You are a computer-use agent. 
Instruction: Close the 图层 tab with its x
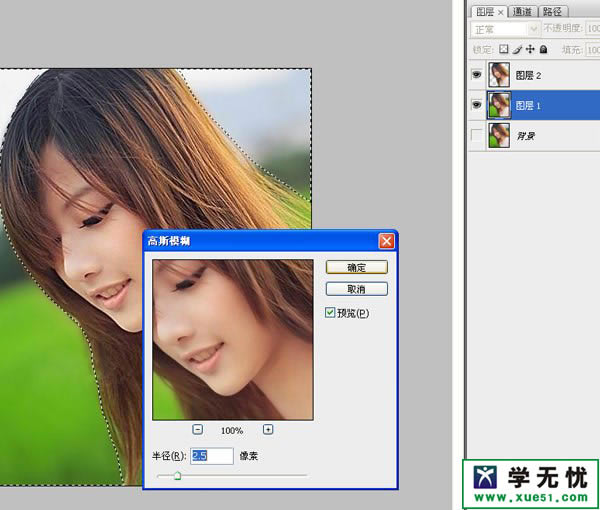point(501,13)
